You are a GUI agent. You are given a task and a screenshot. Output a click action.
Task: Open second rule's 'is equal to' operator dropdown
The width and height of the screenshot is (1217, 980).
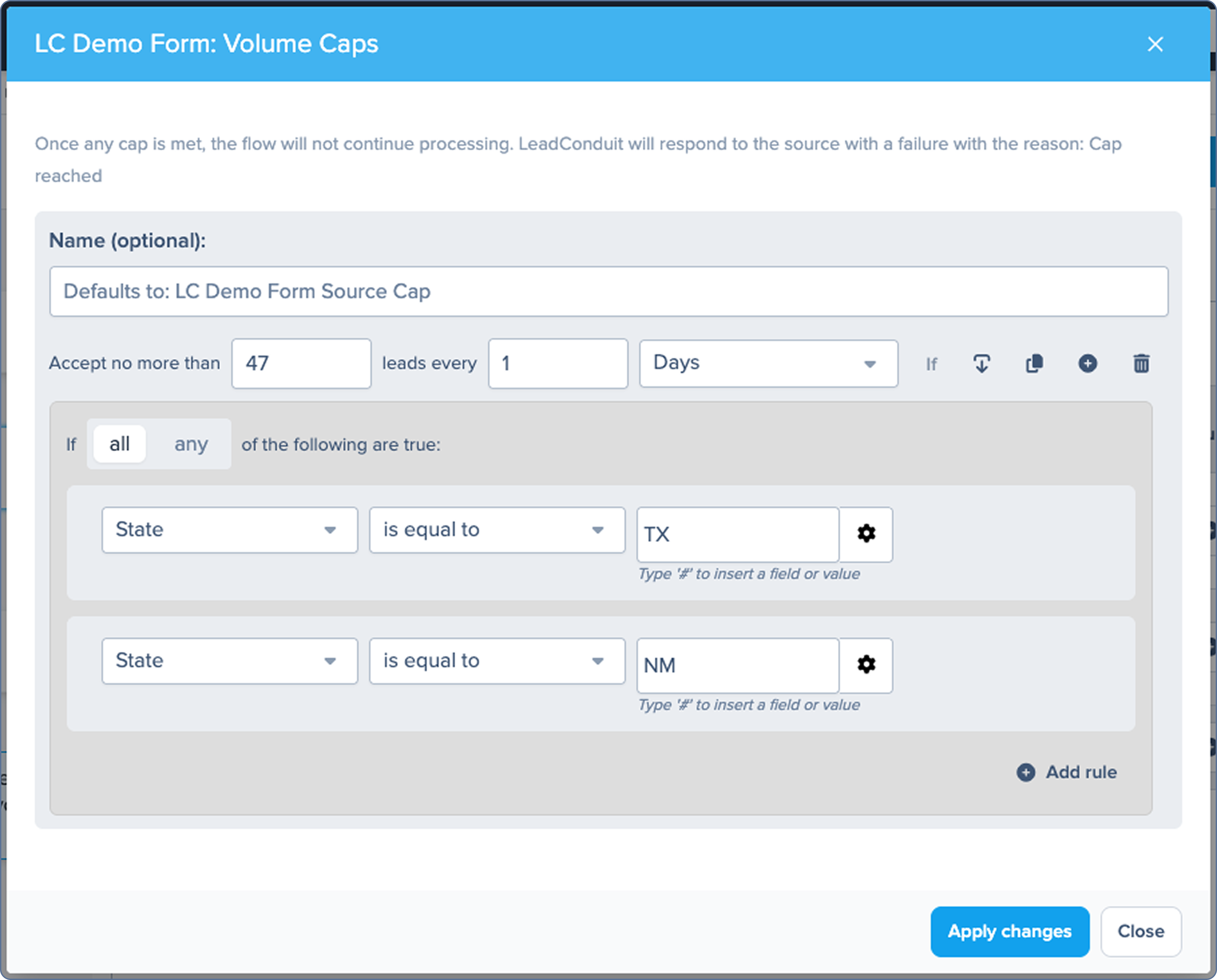coord(496,660)
